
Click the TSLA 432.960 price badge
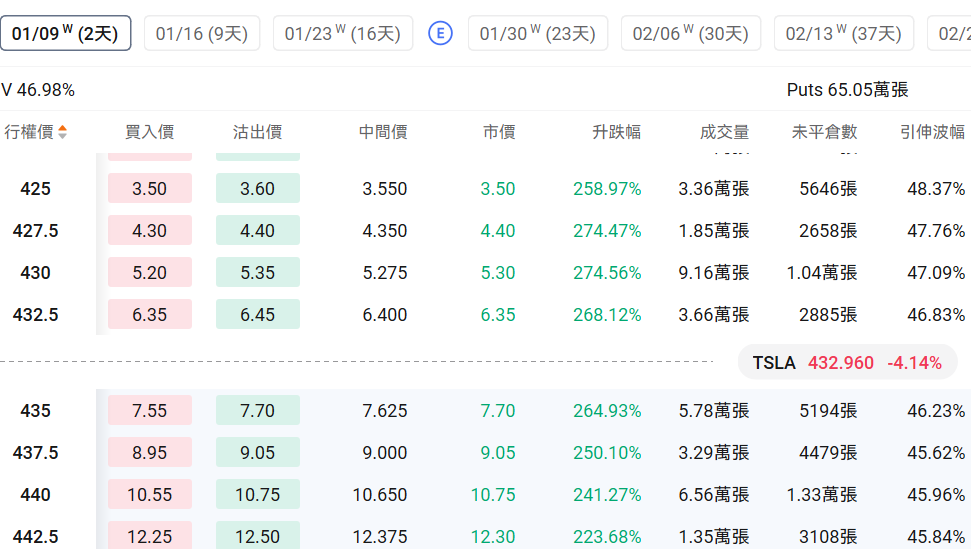point(847,363)
